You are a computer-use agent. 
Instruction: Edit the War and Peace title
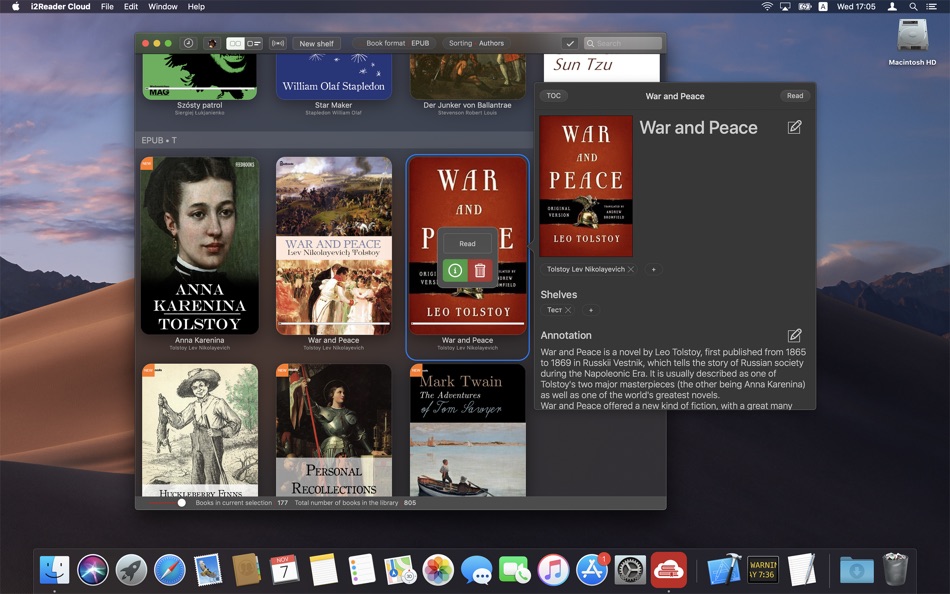[794, 127]
